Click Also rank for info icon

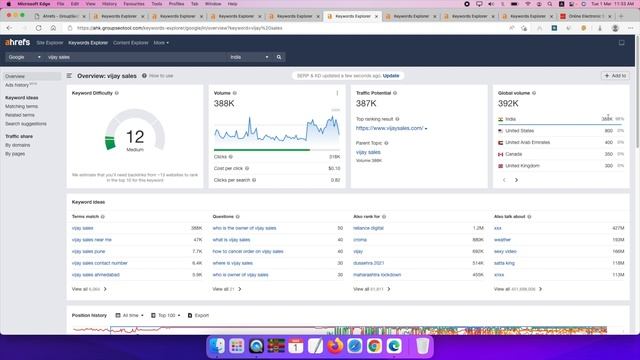384,217
